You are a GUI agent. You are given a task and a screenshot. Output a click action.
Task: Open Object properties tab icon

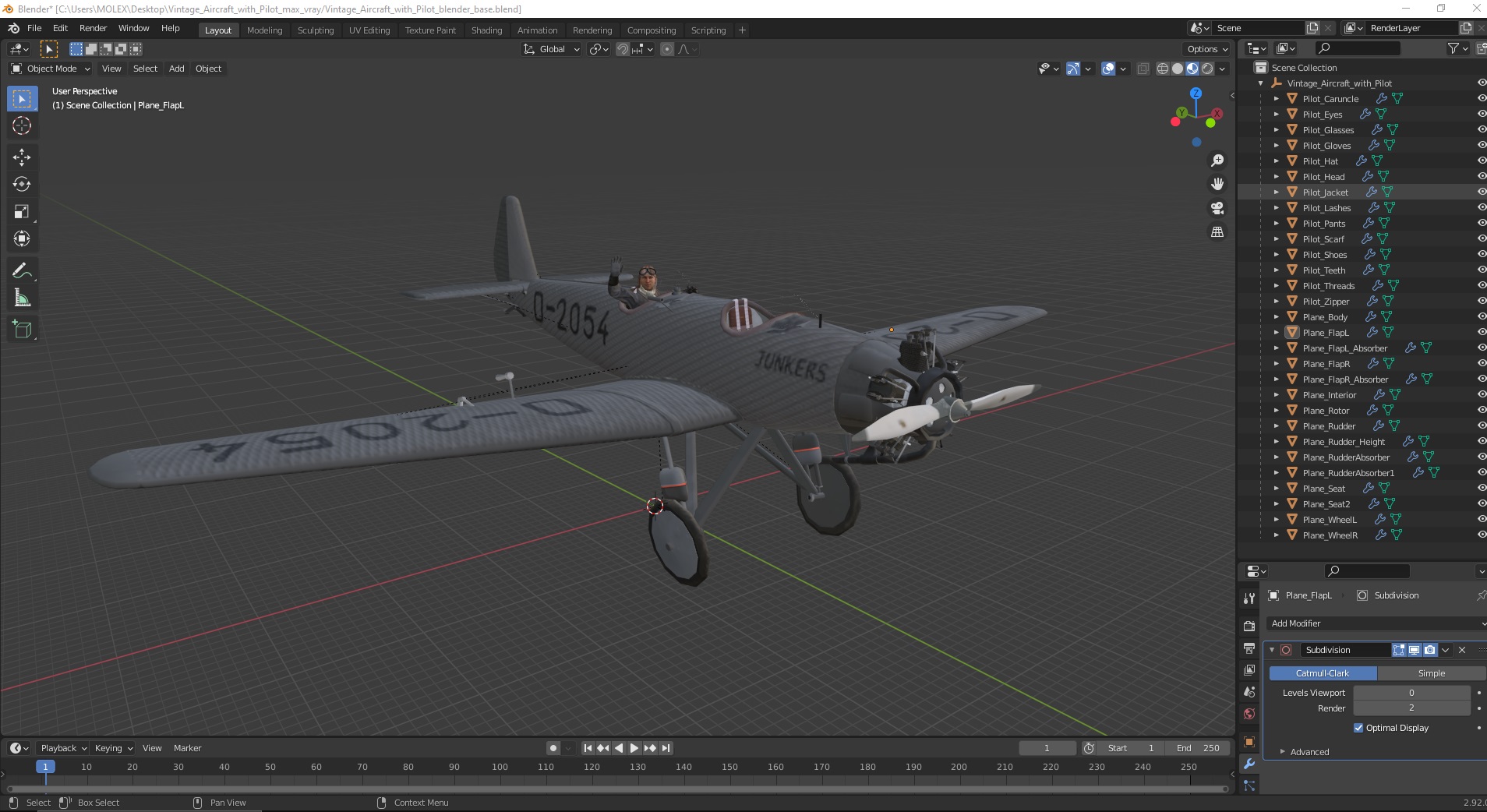(x=1249, y=741)
